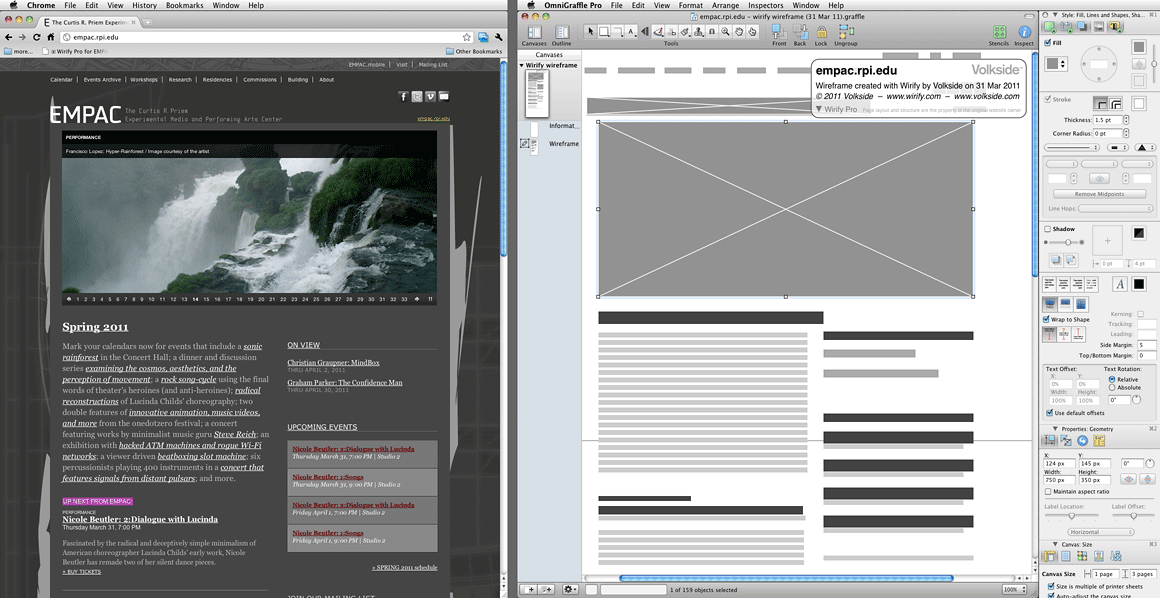The height and width of the screenshot is (598, 1160).
Task: Open the Canvas Grid inspector tab
Action: coord(1065,557)
